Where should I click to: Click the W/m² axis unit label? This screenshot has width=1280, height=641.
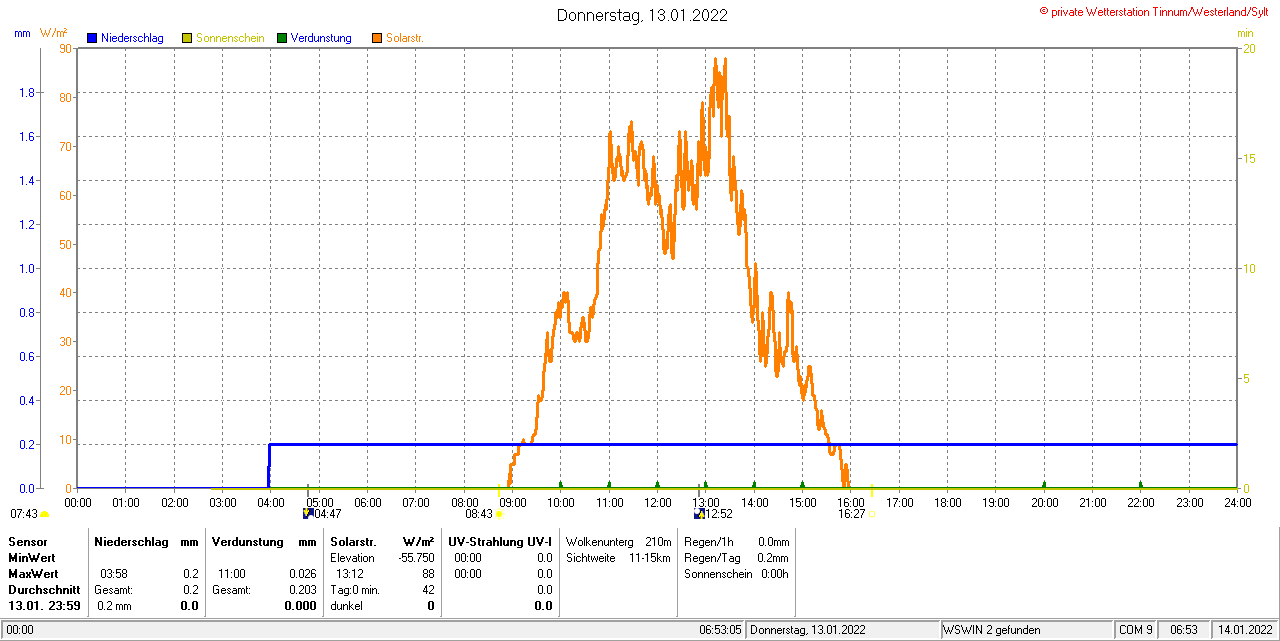pos(54,33)
